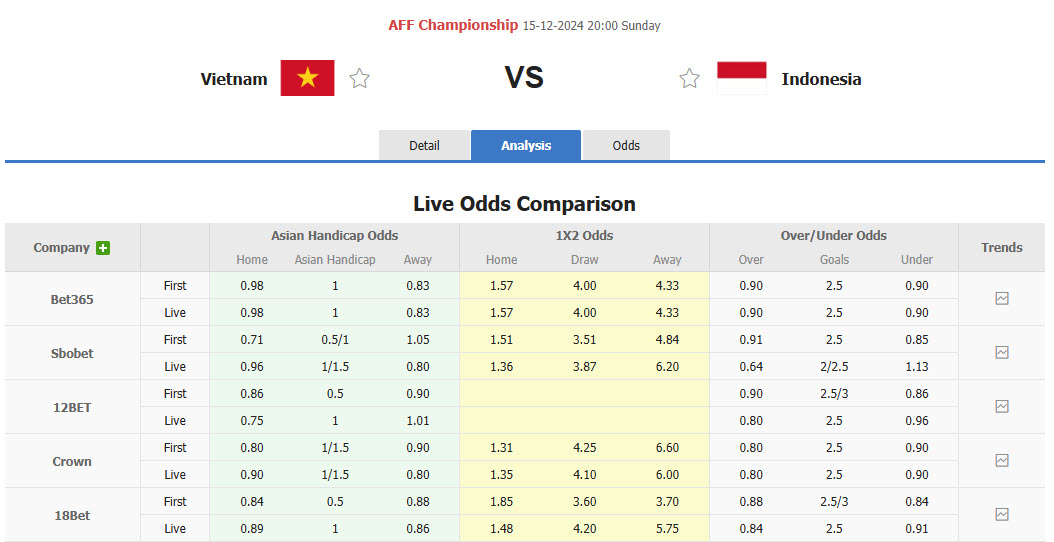Click the Draw subheader under 1X2 Odds
Viewport: 1054px width, 542px height.
click(x=585, y=260)
